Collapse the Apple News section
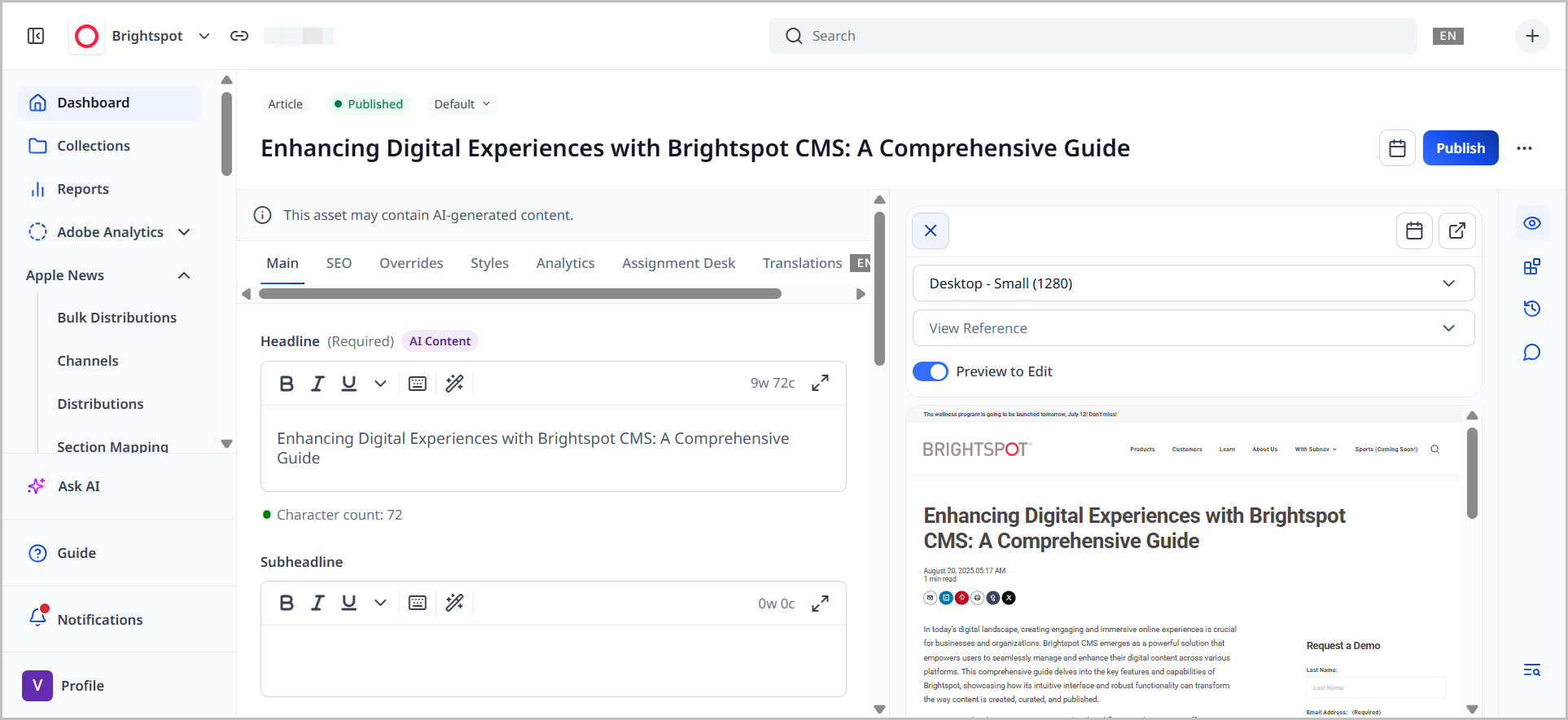The width and height of the screenshot is (1568, 720). pyautogui.click(x=184, y=275)
